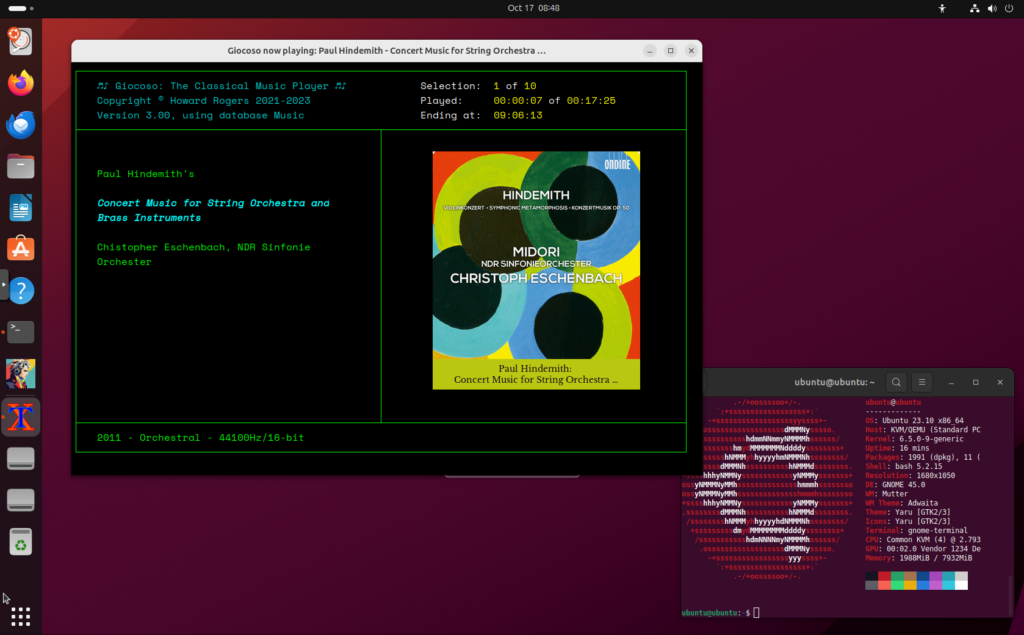Open Firefox from the dock

pyautogui.click(x=21, y=83)
